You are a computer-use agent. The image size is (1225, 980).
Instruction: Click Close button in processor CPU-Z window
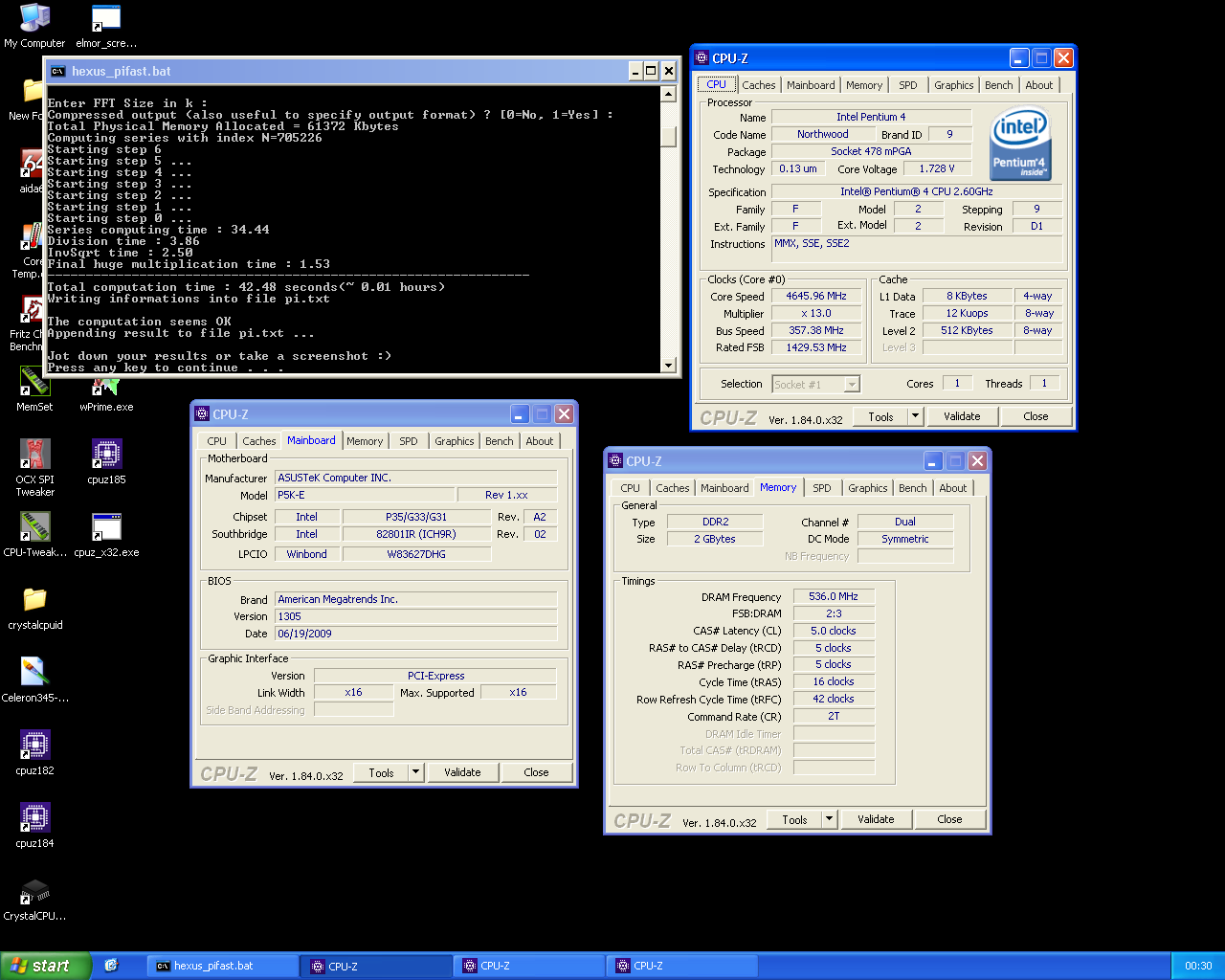point(1036,416)
